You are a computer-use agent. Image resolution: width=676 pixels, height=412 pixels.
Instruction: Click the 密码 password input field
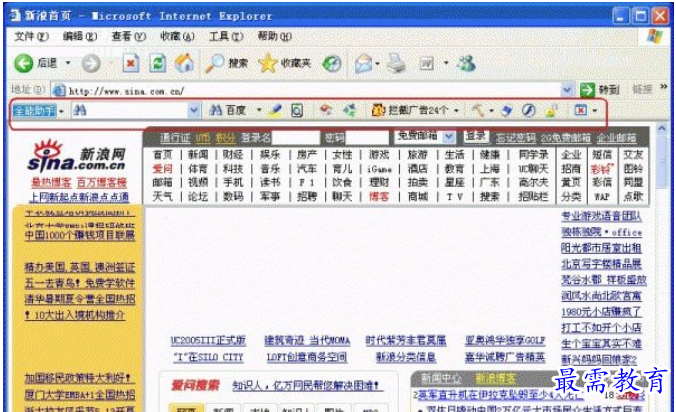pyautogui.click(x=367, y=138)
